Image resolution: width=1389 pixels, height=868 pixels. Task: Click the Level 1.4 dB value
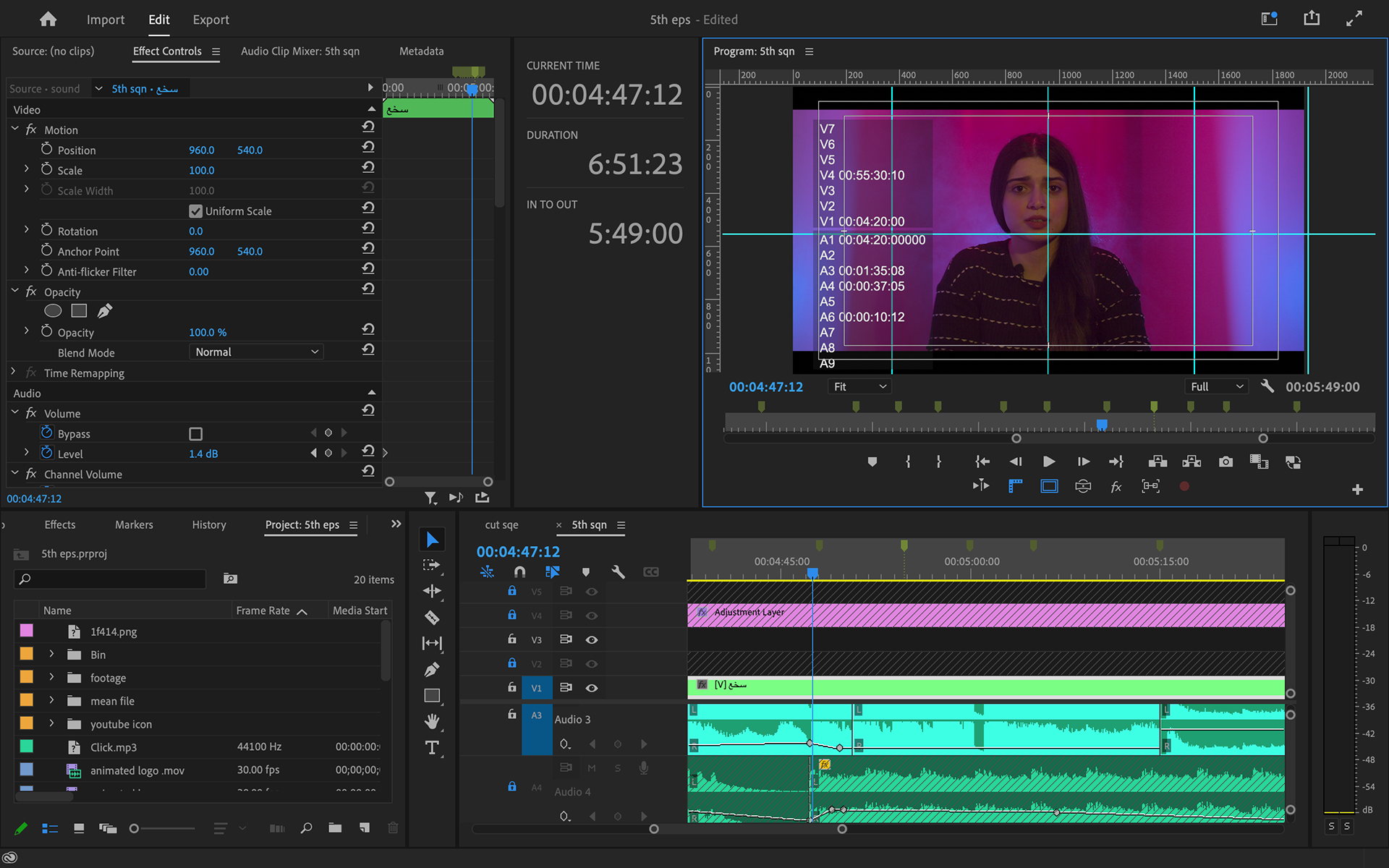(x=203, y=454)
